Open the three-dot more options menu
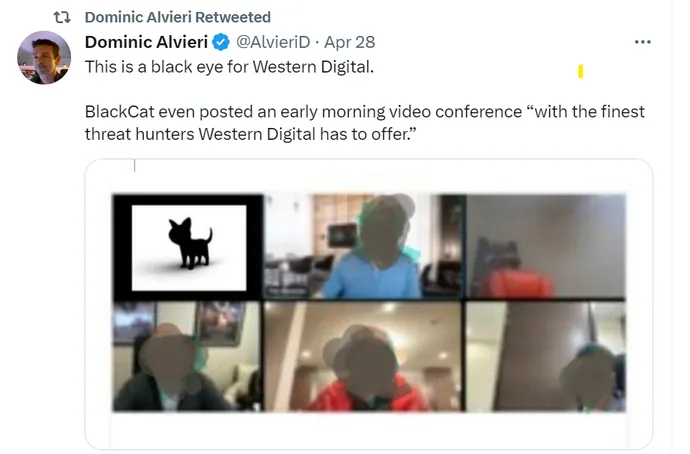Image resolution: width=690 pixels, height=454 pixels. pos(642,42)
